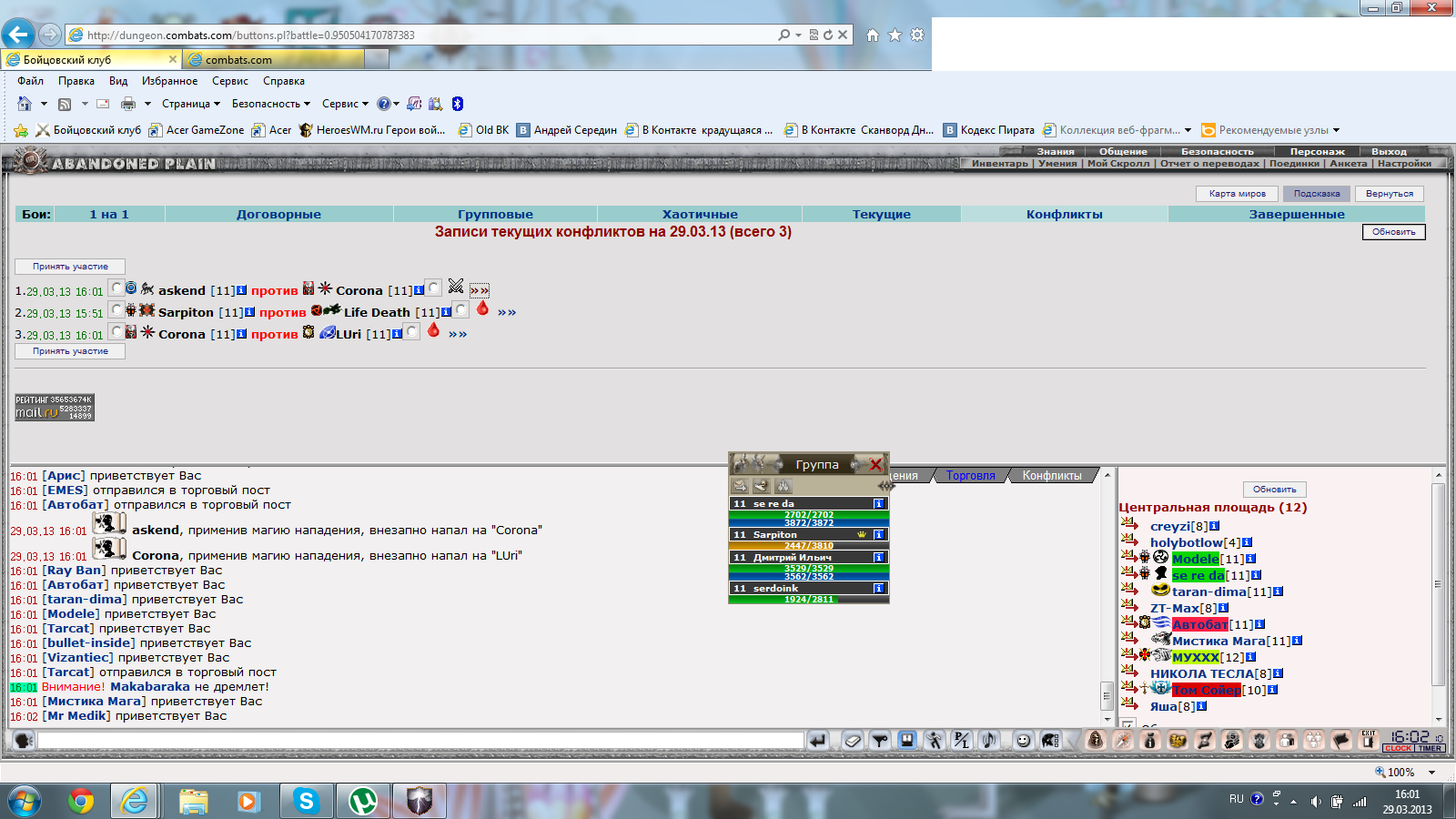Switch to 'combats.com' browser tab
The image size is (1456, 819).
pos(273,59)
